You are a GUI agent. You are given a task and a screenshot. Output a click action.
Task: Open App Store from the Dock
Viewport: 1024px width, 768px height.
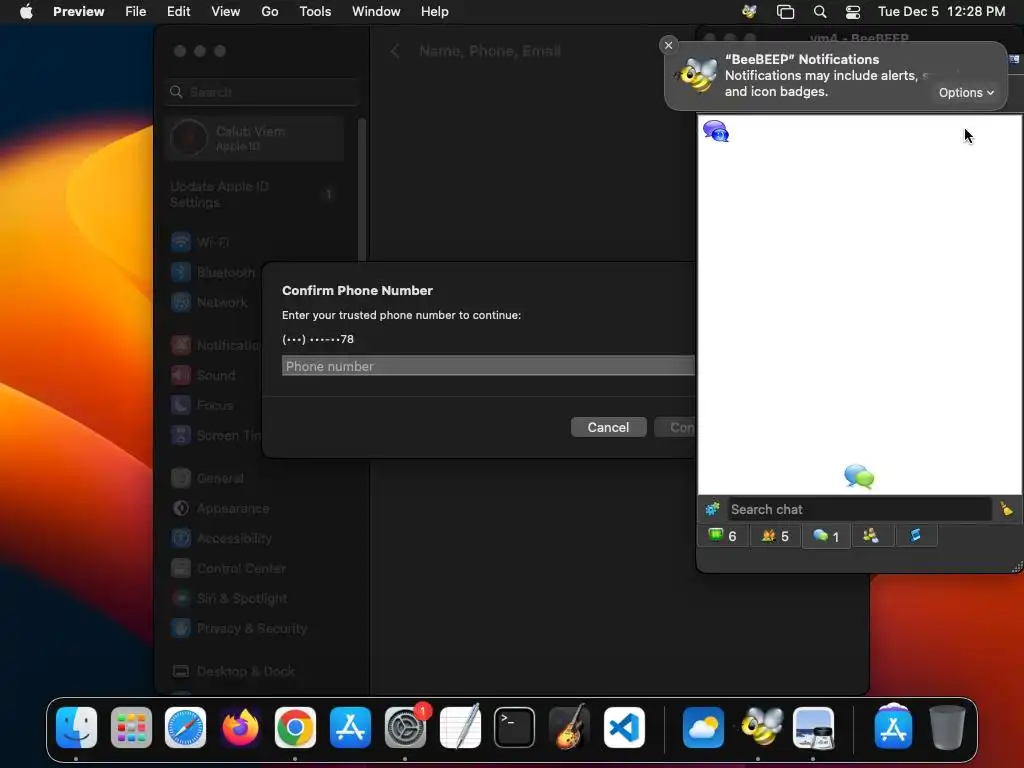pos(350,728)
